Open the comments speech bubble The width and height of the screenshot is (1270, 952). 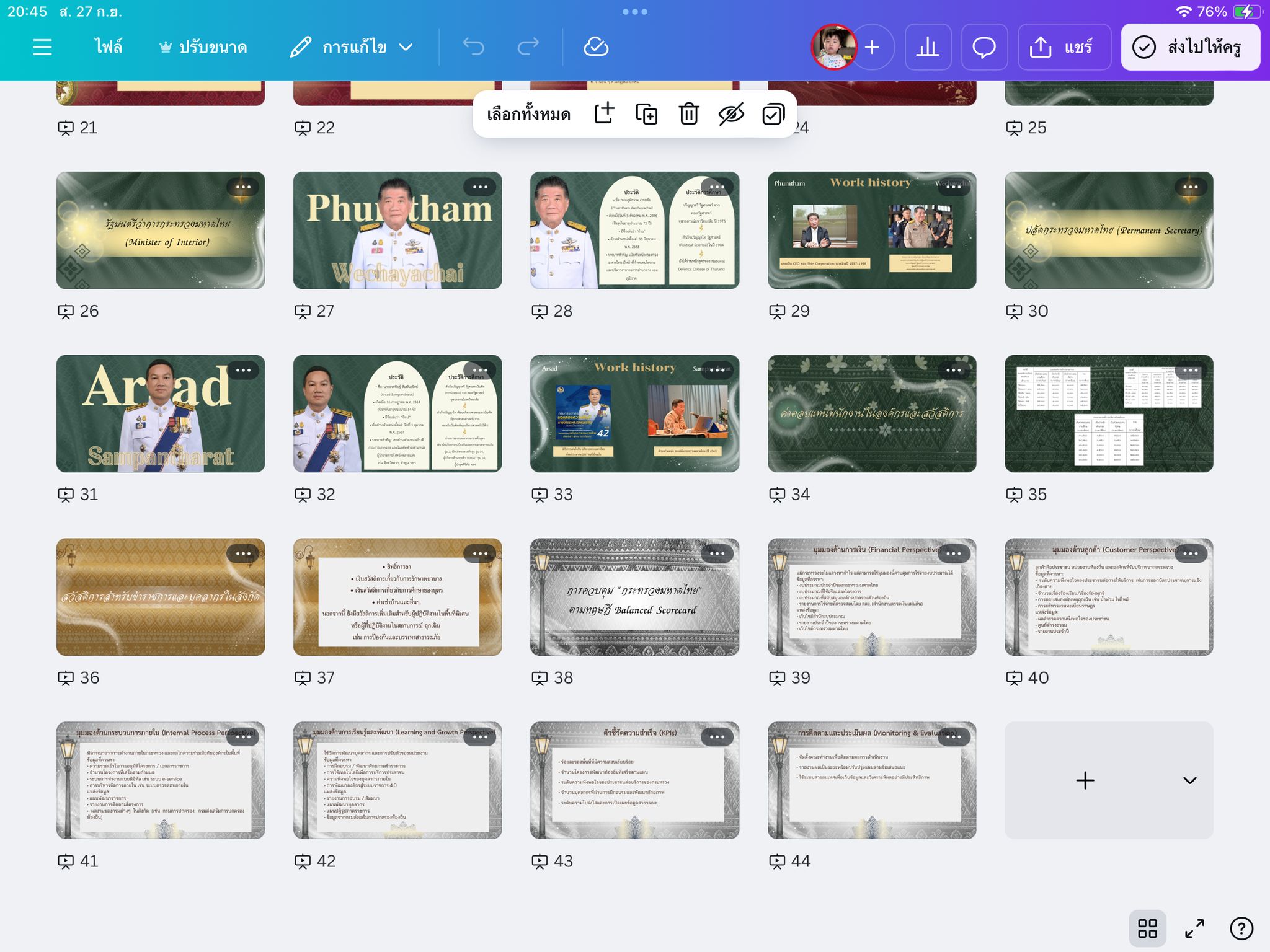pyautogui.click(x=984, y=47)
